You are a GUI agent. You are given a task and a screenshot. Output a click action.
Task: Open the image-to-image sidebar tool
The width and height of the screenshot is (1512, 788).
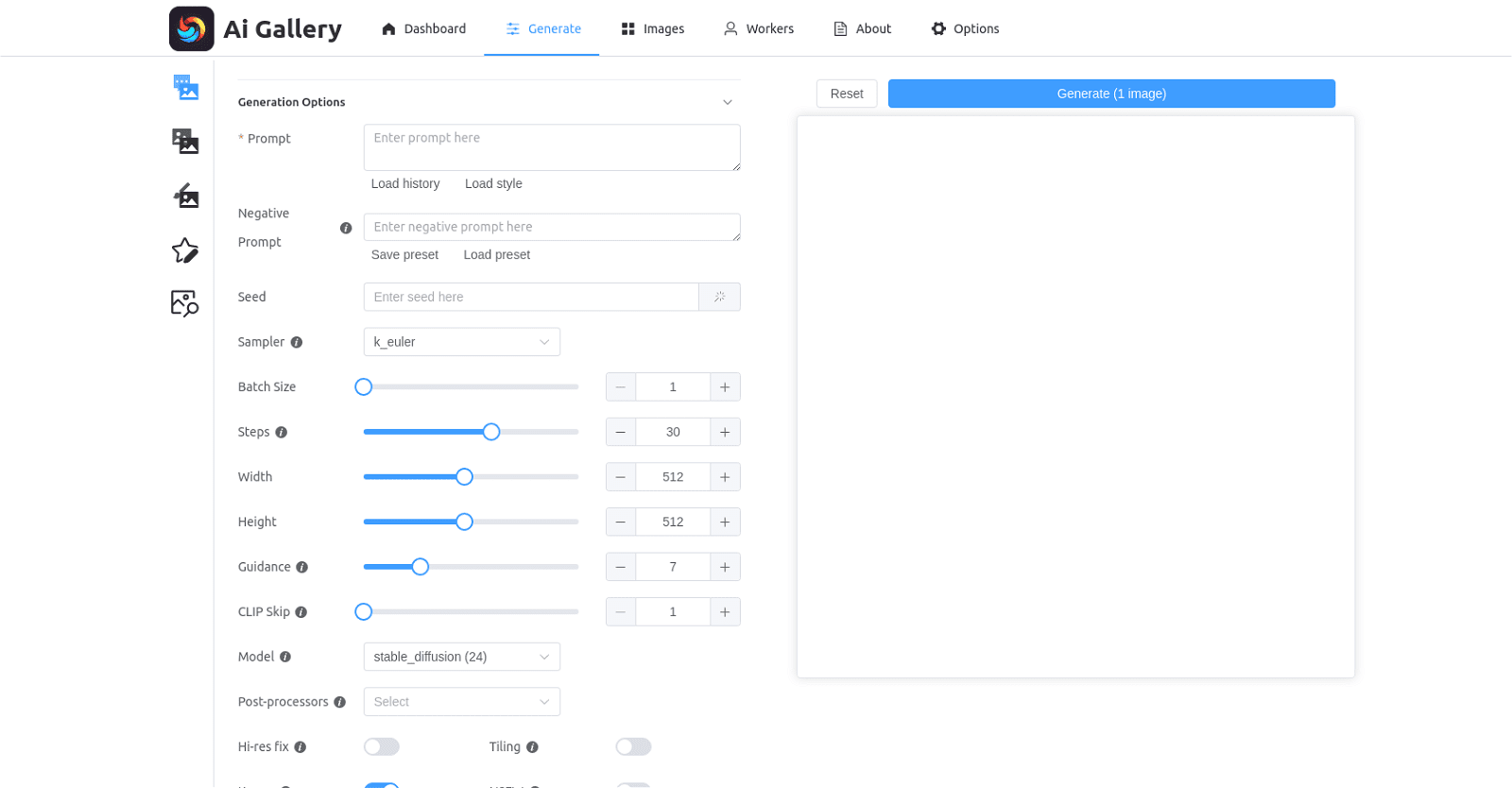pyautogui.click(x=185, y=142)
